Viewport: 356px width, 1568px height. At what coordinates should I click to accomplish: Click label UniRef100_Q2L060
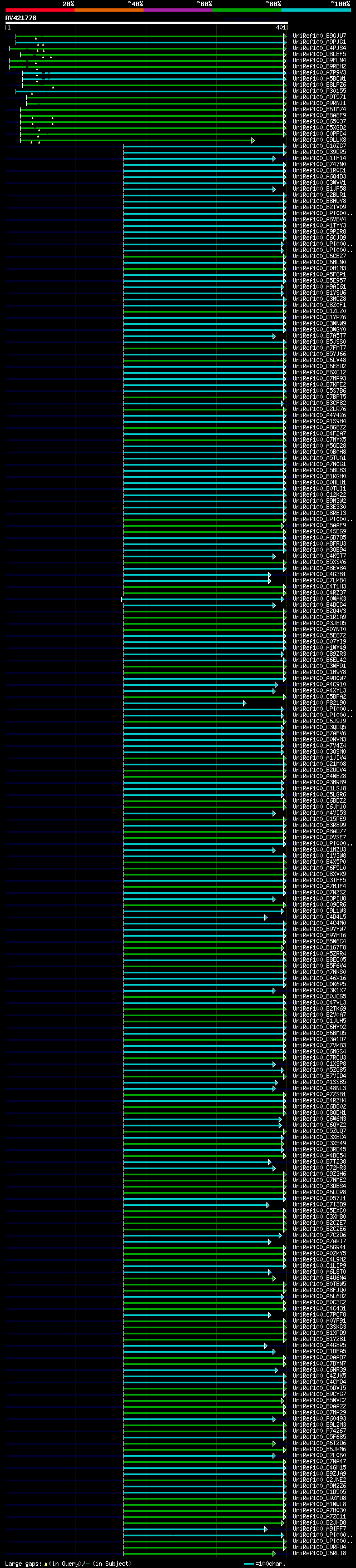tap(319, 1456)
